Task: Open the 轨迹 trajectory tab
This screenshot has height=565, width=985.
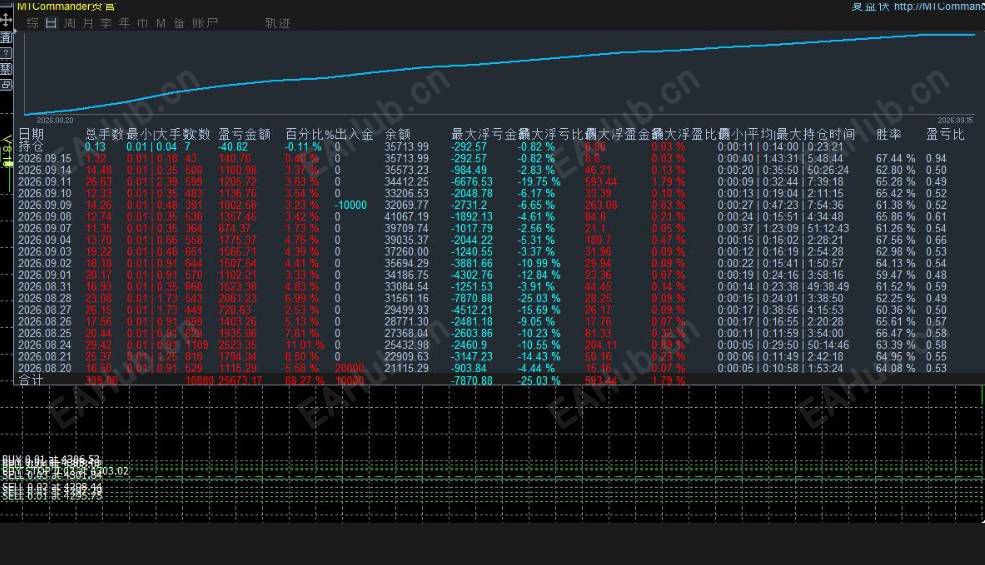Action: 277,23
